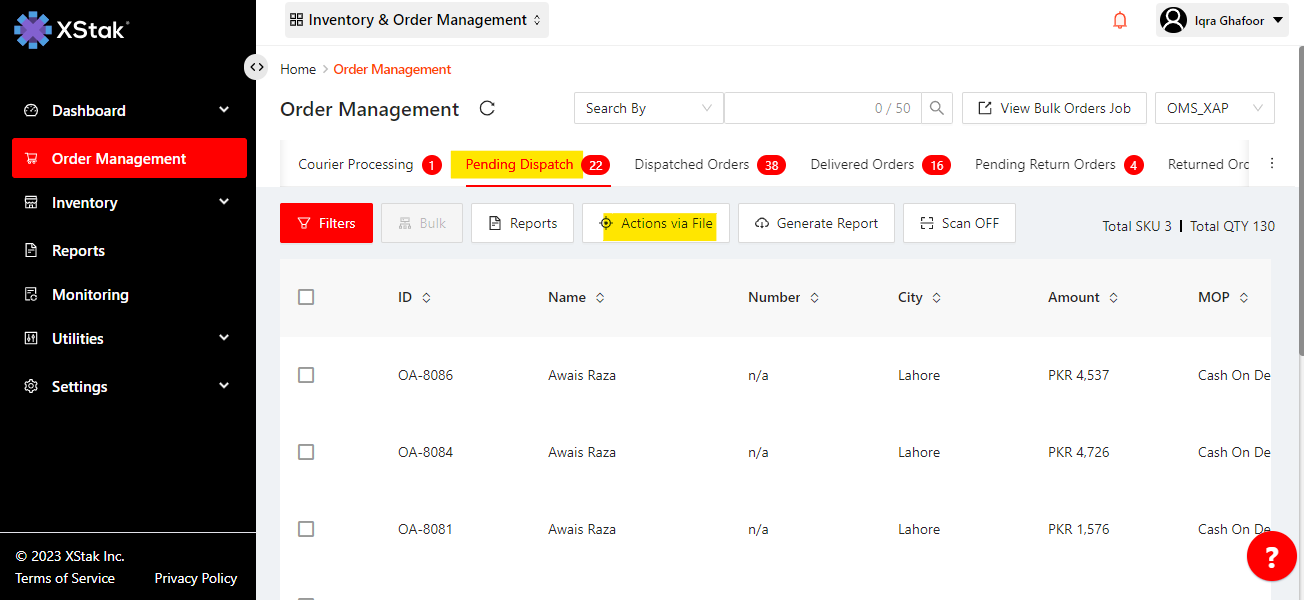Click the notification bell icon

tap(1120, 21)
